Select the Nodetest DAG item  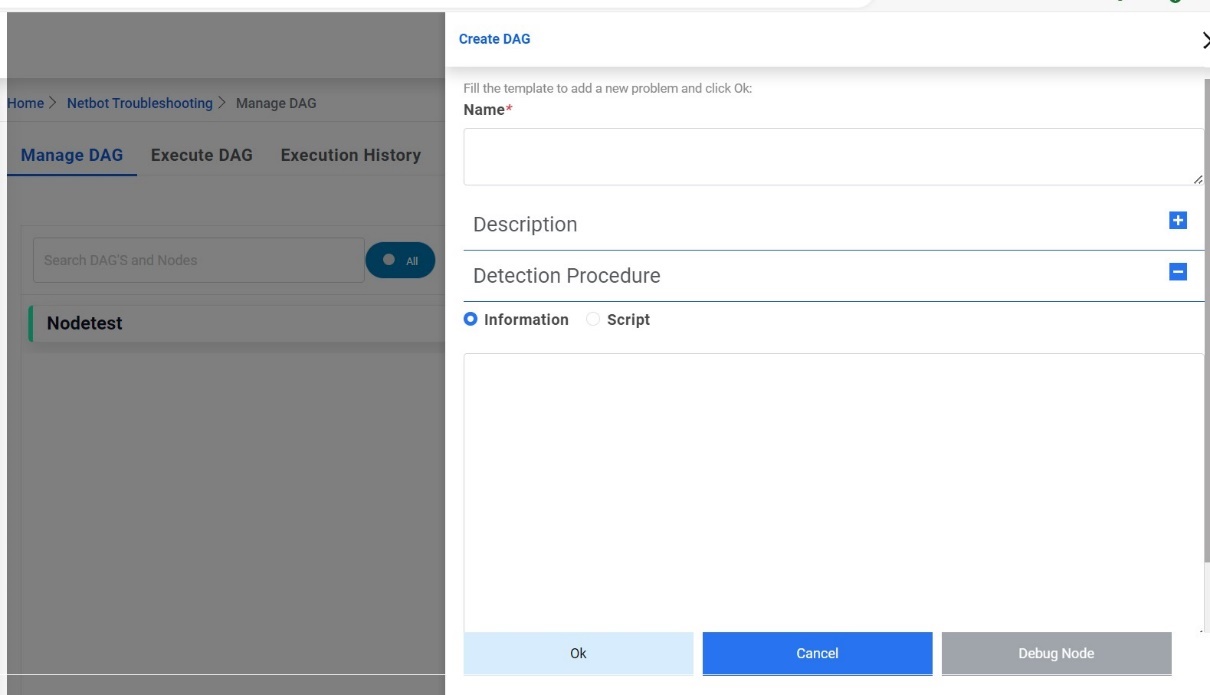click(85, 324)
